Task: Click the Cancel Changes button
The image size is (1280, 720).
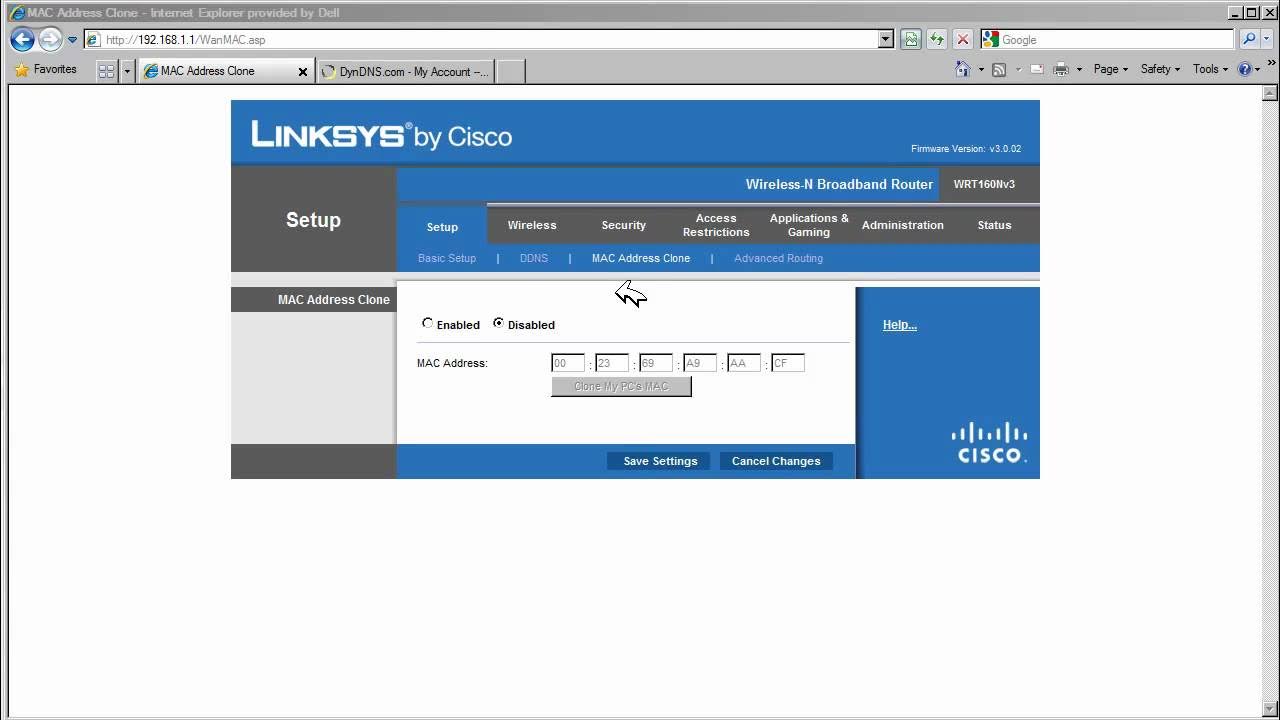Action: tap(776, 461)
